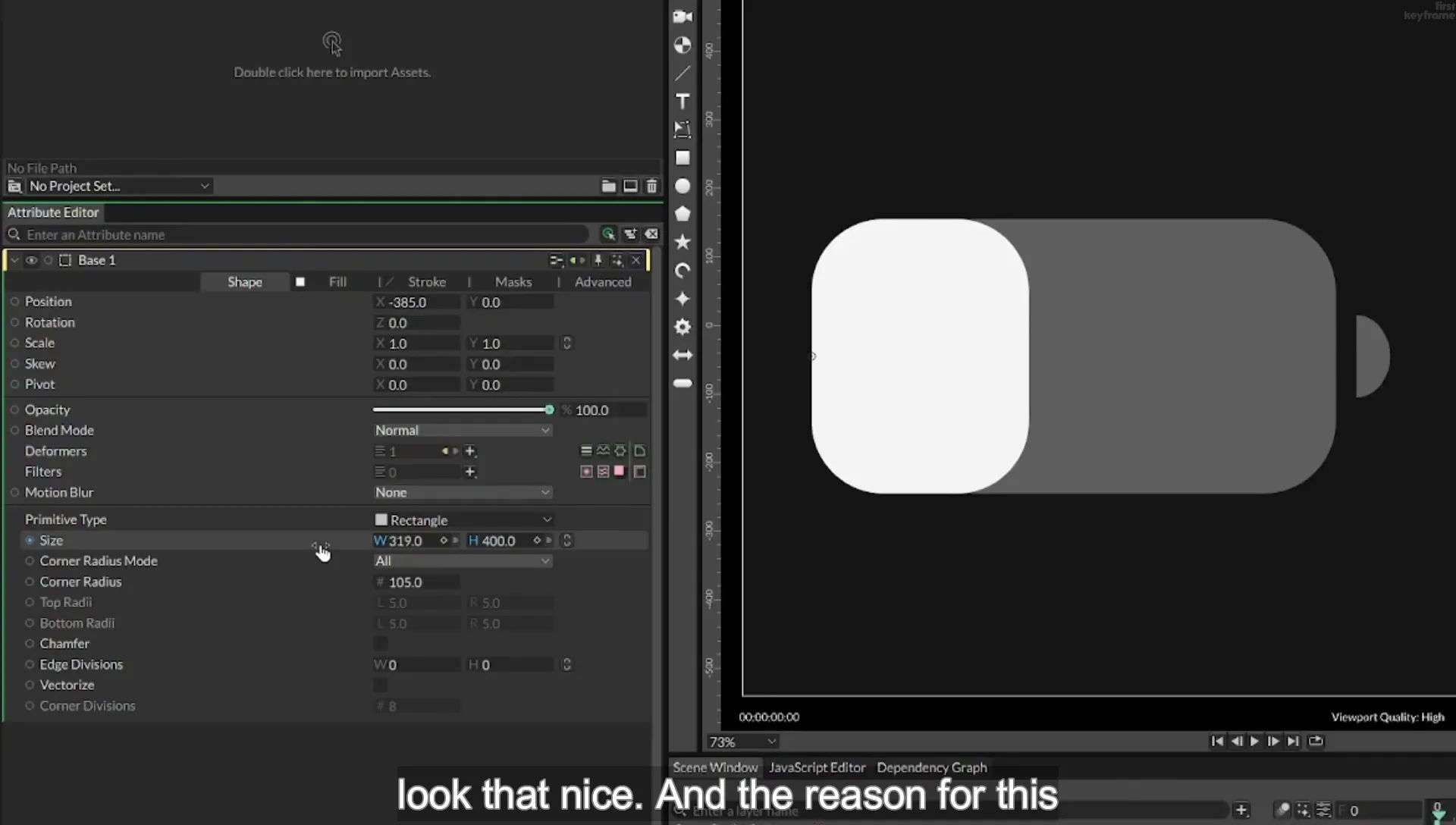The height and width of the screenshot is (825, 1456).
Task: Open the Motion Blur None dropdown
Action: click(x=463, y=492)
